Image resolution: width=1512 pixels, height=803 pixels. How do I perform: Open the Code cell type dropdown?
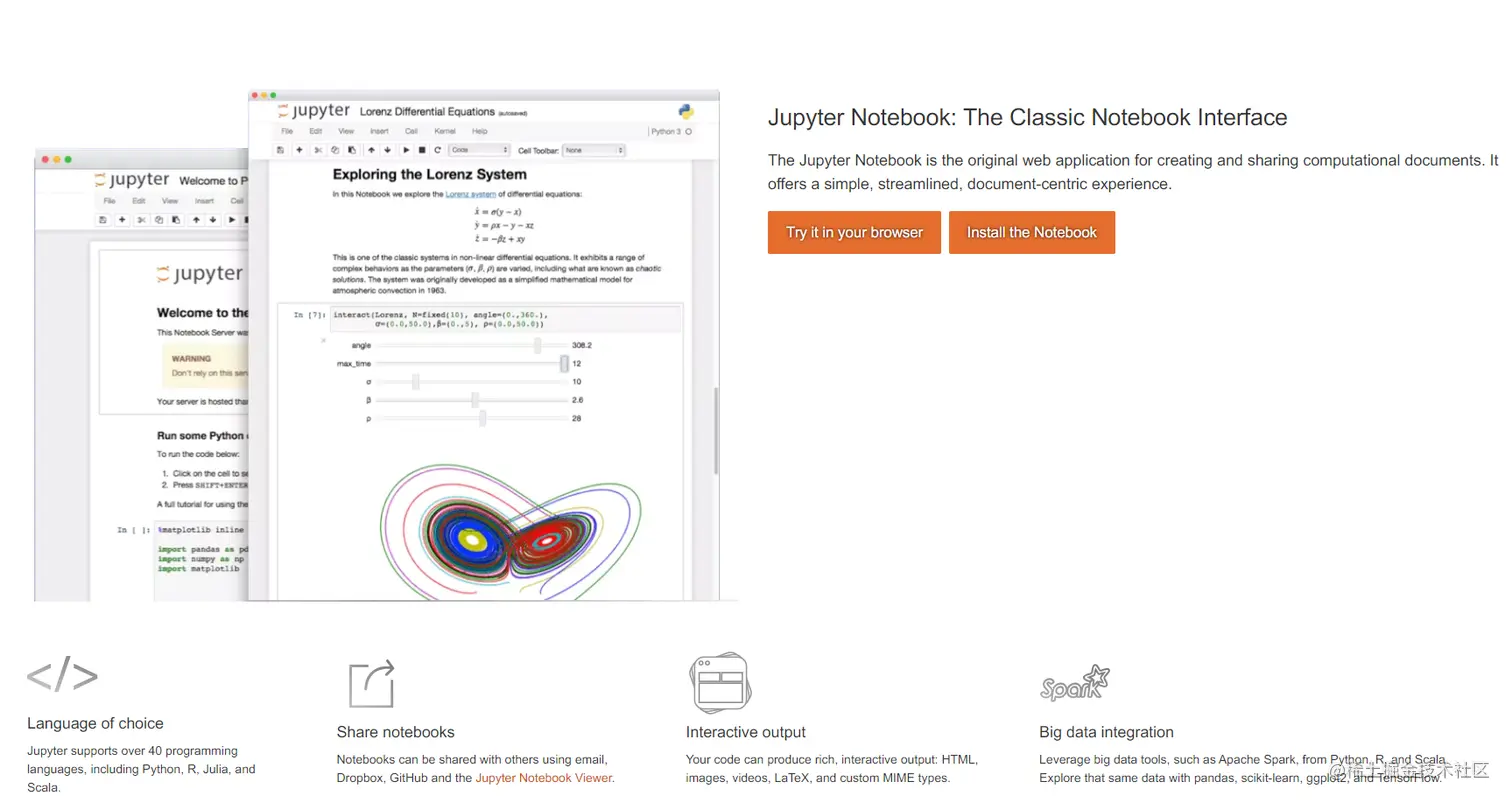click(x=480, y=150)
